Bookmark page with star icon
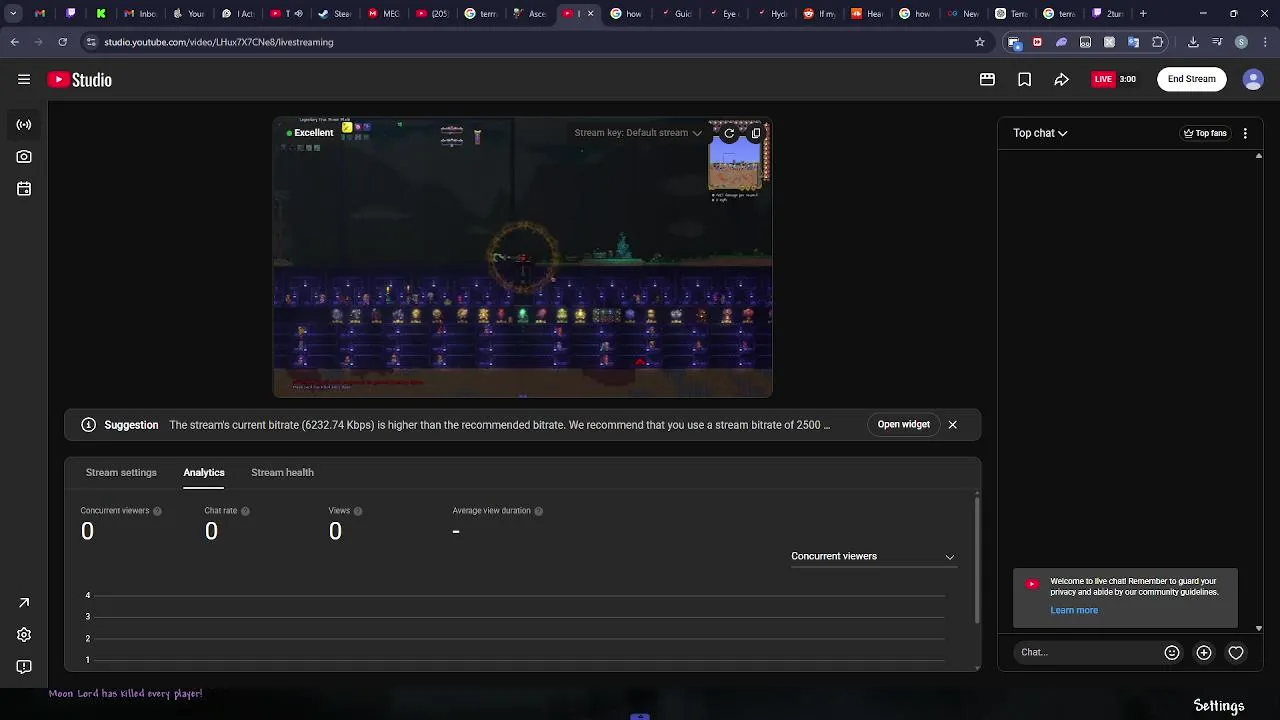This screenshot has width=1280, height=720. click(x=980, y=42)
